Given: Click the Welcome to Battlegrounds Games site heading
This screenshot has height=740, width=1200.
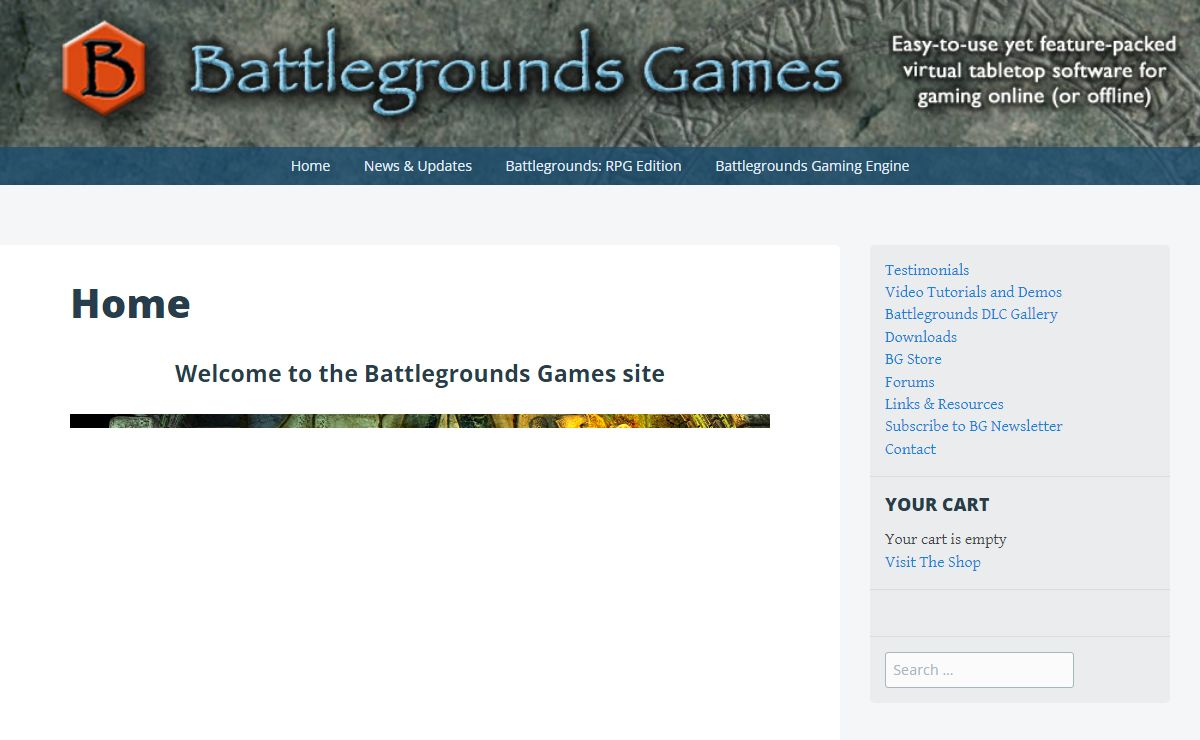Looking at the screenshot, I should 420,374.
